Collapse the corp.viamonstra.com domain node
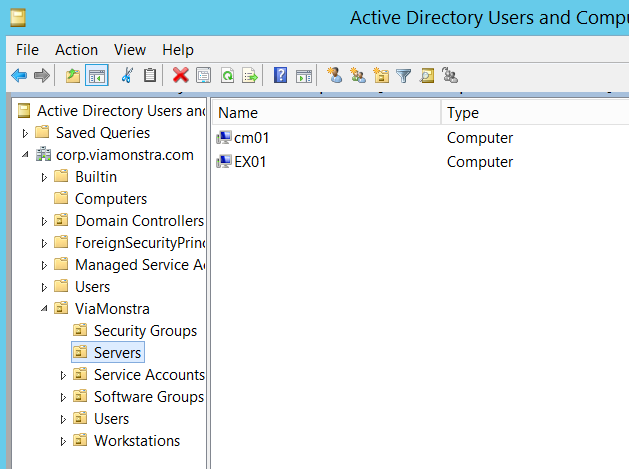This screenshot has height=469, width=629. tap(25, 155)
